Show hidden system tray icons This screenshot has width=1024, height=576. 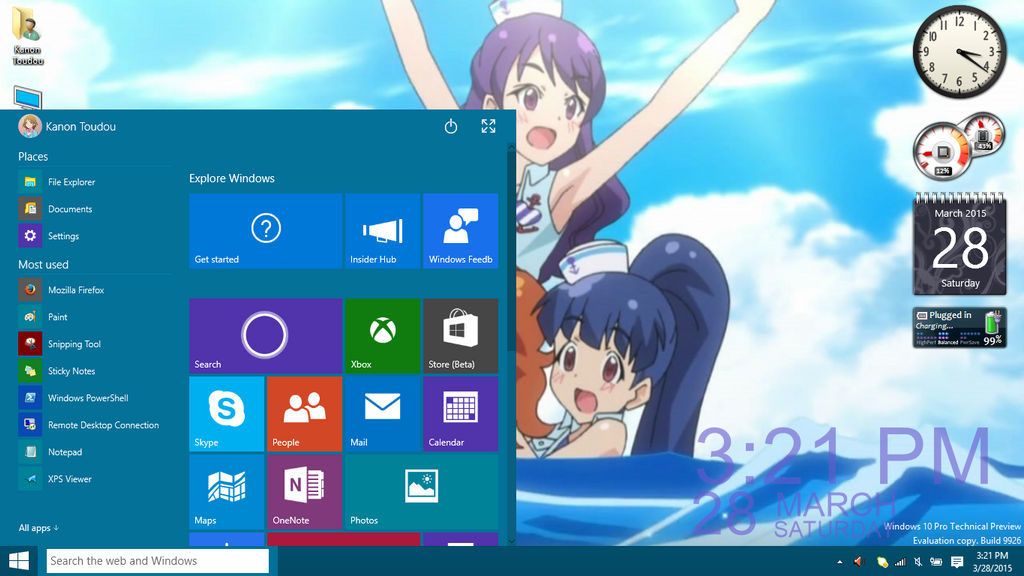click(840, 562)
